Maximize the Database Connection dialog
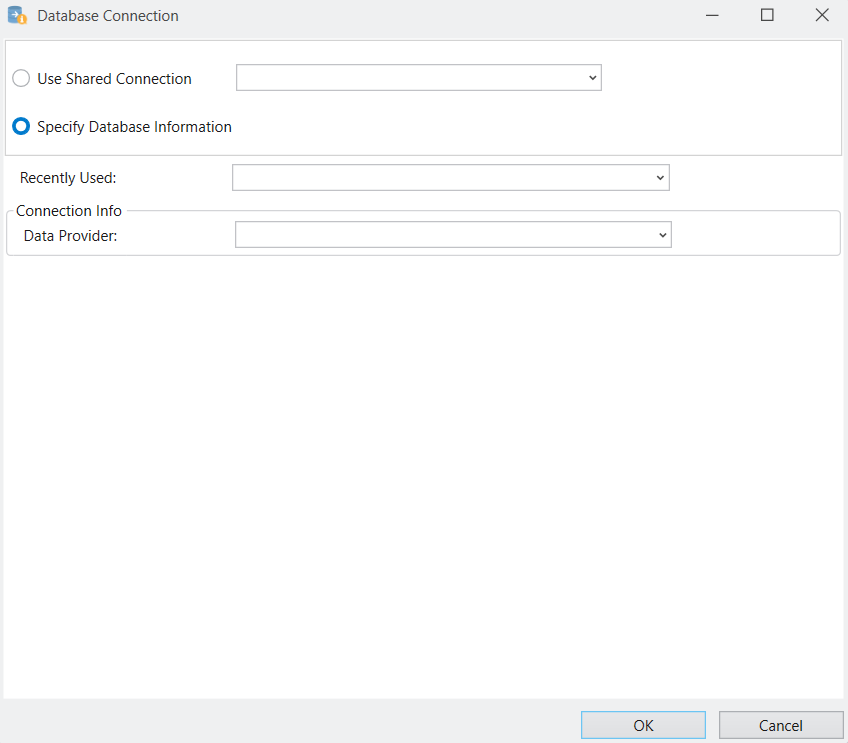The width and height of the screenshot is (848, 743). tap(767, 16)
